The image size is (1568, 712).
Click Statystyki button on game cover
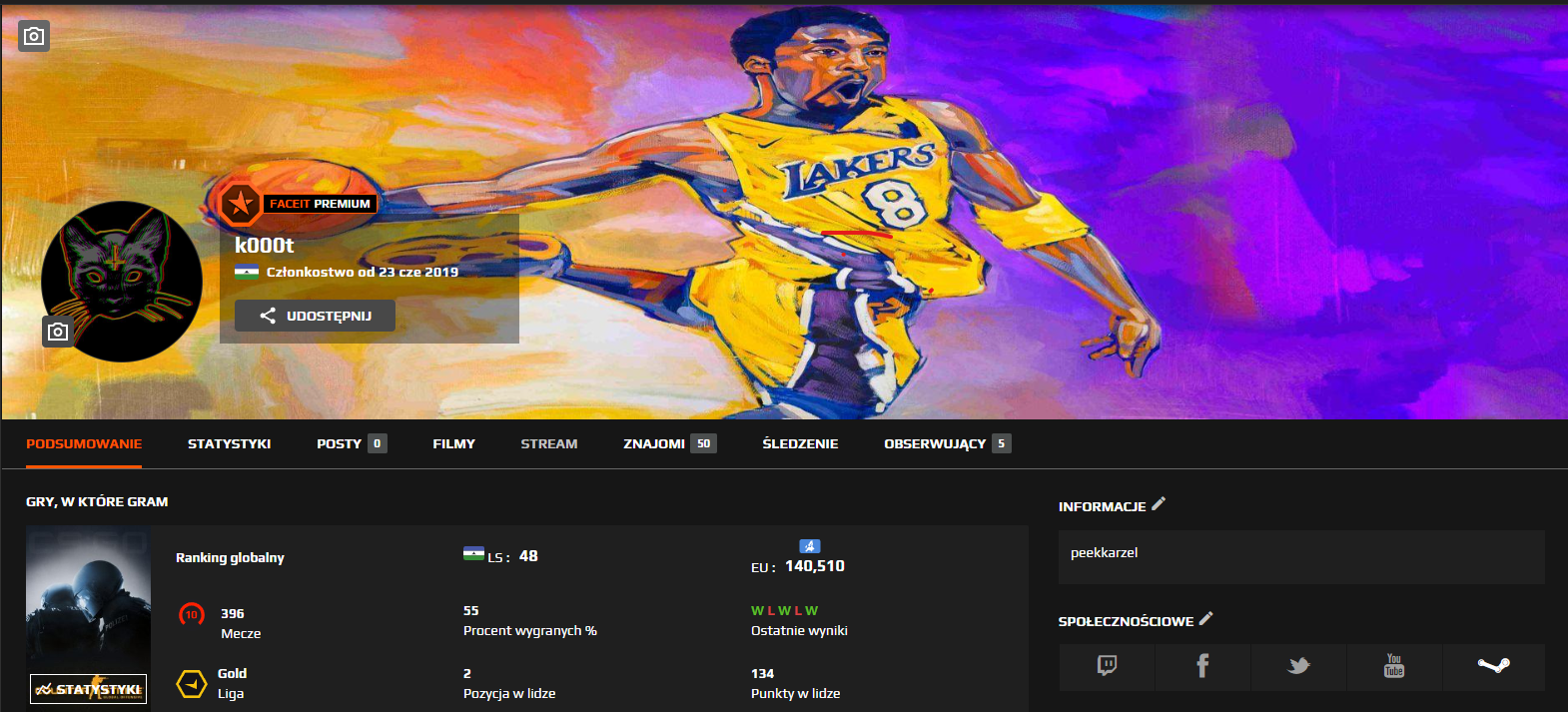88,689
